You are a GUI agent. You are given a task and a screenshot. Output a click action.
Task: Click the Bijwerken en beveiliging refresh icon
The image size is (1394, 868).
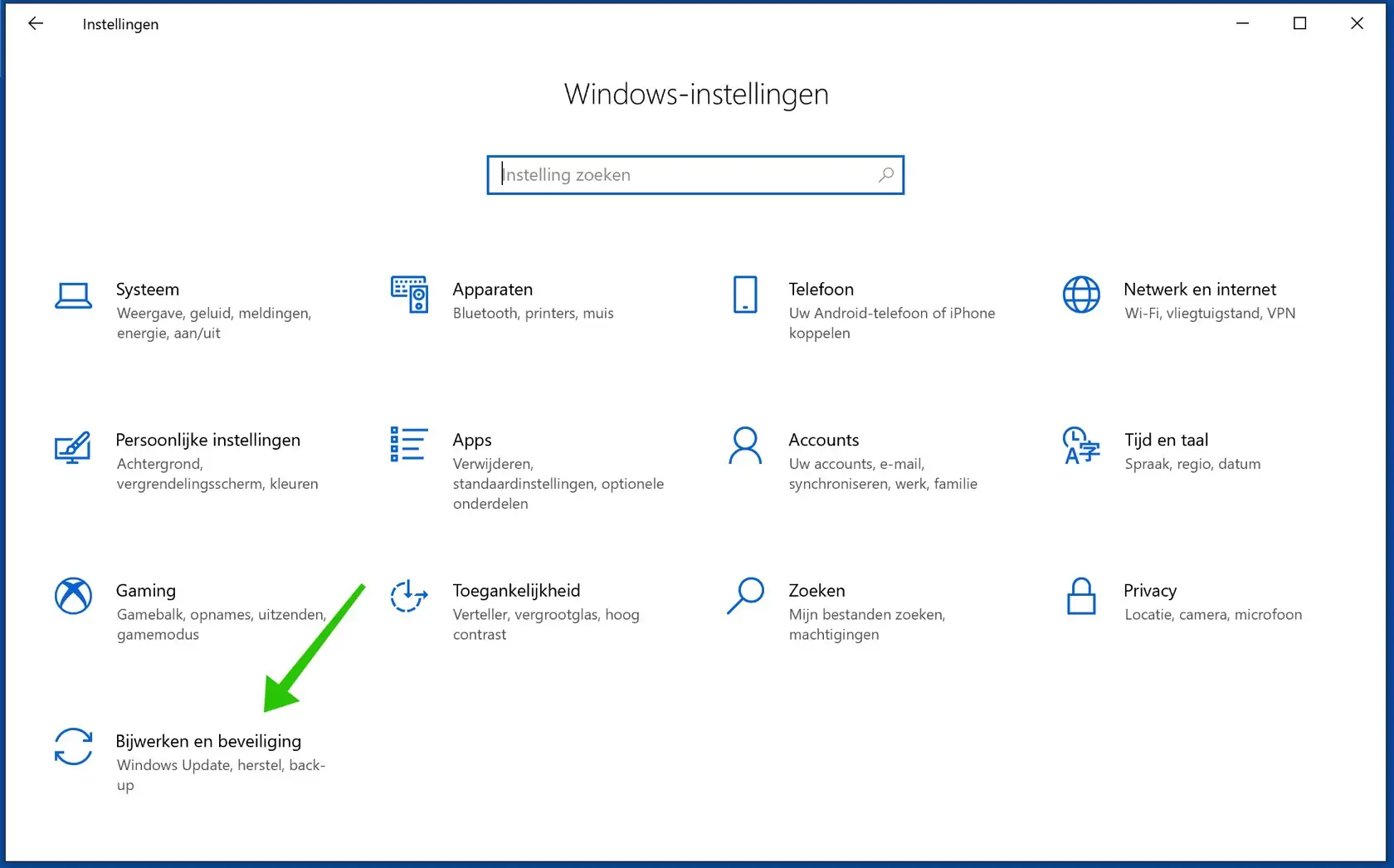(73, 746)
